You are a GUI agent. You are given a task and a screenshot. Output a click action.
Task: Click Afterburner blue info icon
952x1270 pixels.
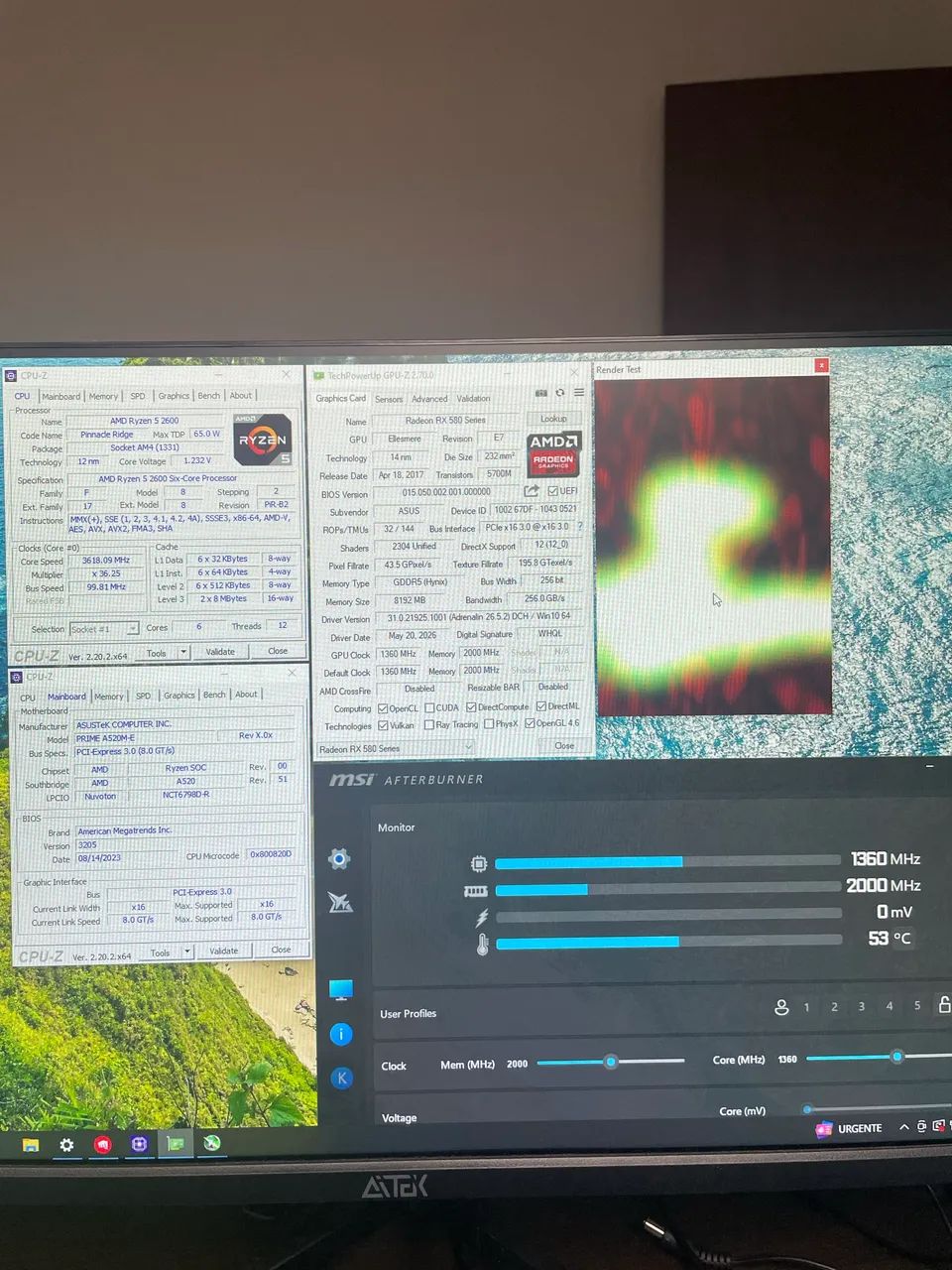click(x=341, y=1035)
